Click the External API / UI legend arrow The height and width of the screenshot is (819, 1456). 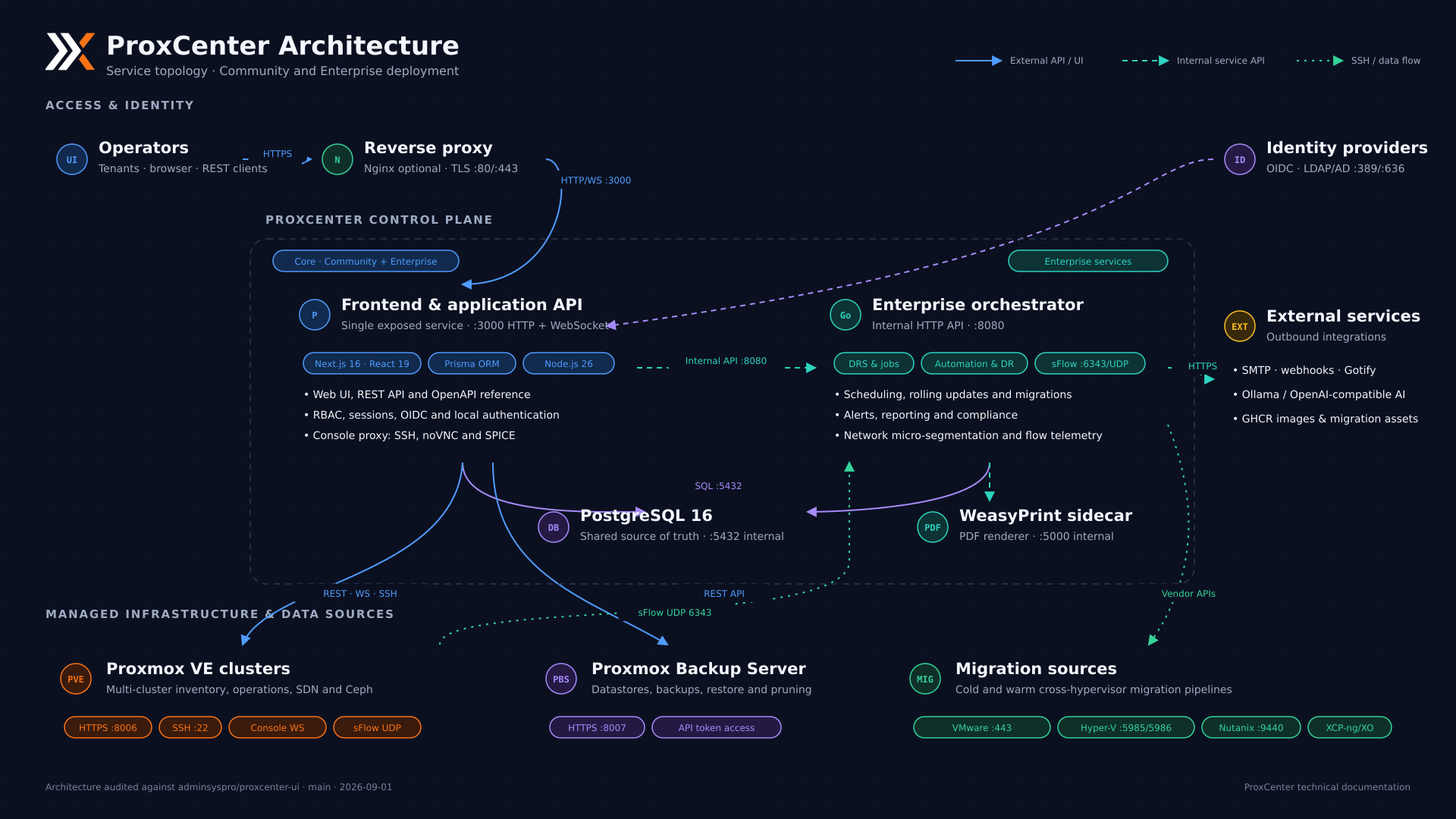979,61
